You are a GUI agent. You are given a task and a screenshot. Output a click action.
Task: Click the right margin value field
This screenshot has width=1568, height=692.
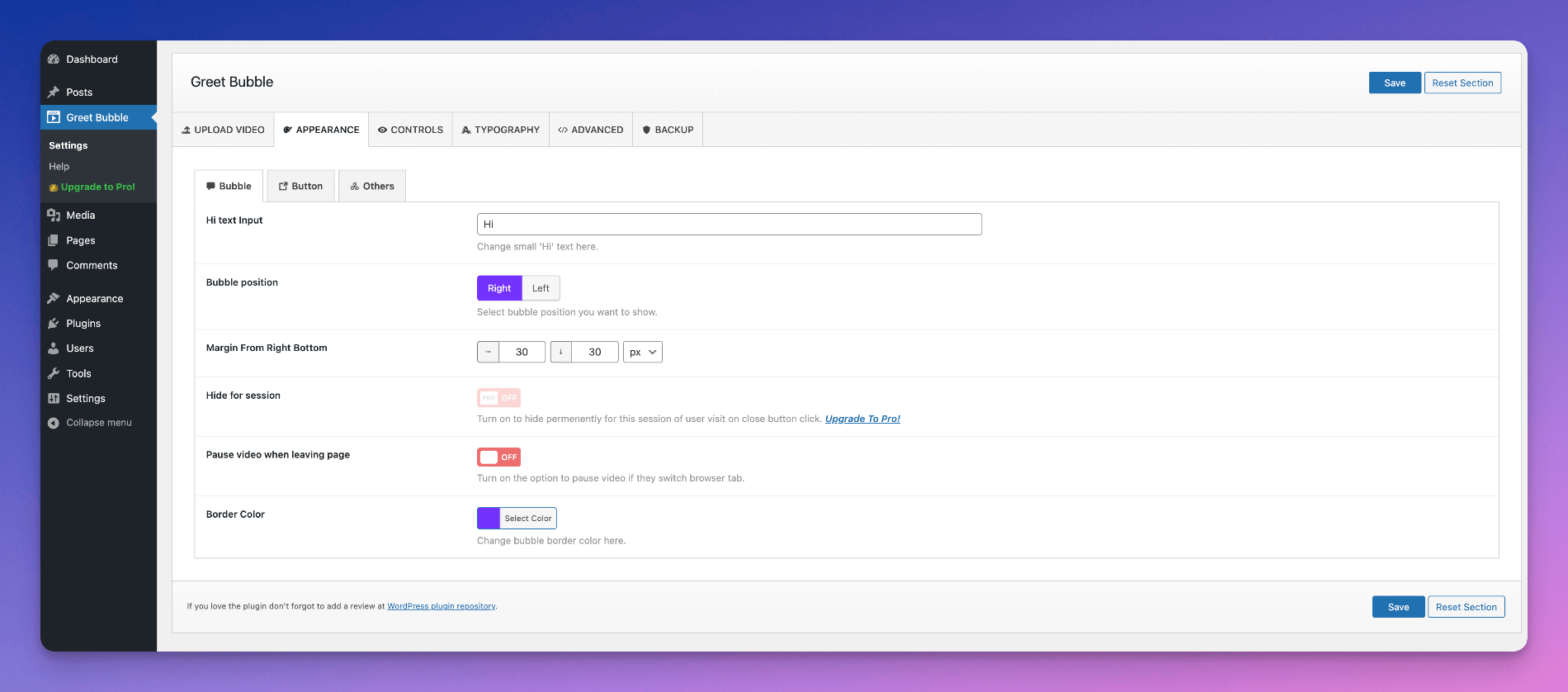(522, 352)
